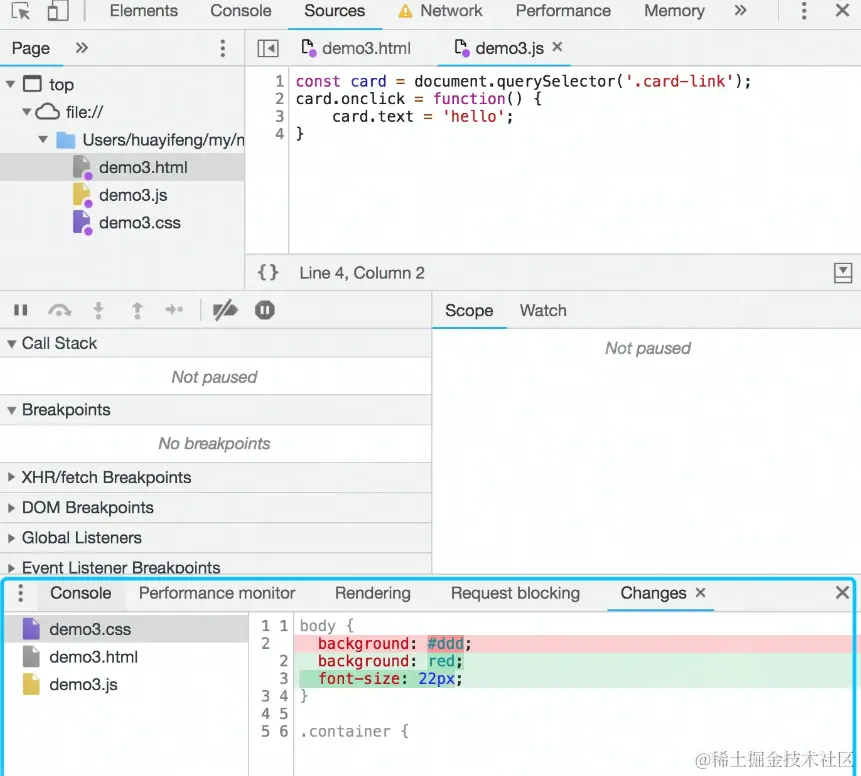Open navigator pane three-dot menu
861x776 pixels.
pyautogui.click(x=222, y=48)
